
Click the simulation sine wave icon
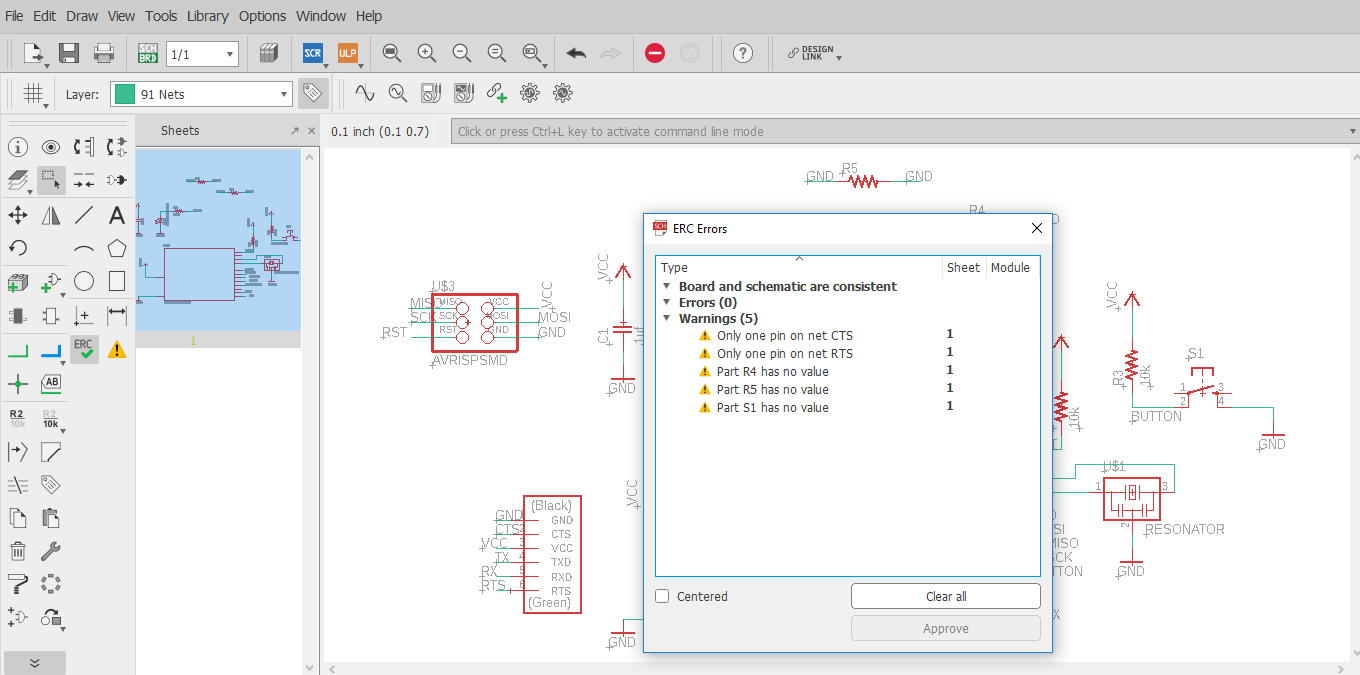(x=364, y=94)
